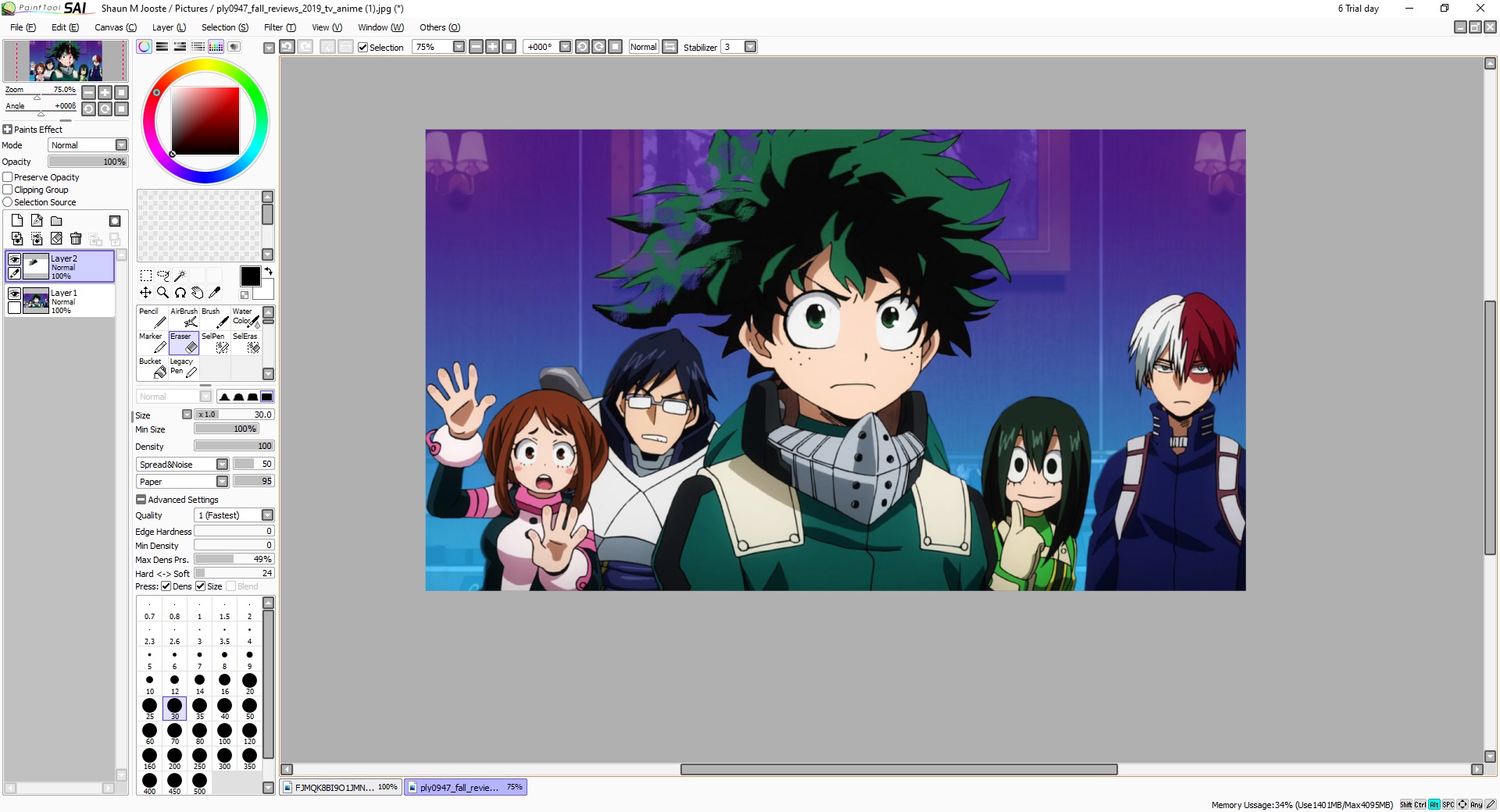Screen dimensions: 1500x812
Task: Open the Paper texture dropdown
Action: [223, 482]
